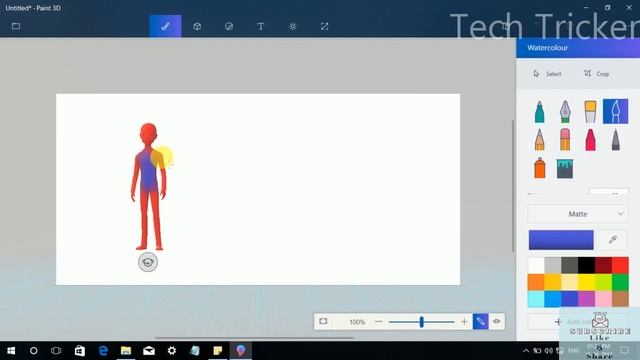Show hidden system tray icons chevron
Image resolution: width=640 pixels, height=360 pixels.
tap(526, 351)
